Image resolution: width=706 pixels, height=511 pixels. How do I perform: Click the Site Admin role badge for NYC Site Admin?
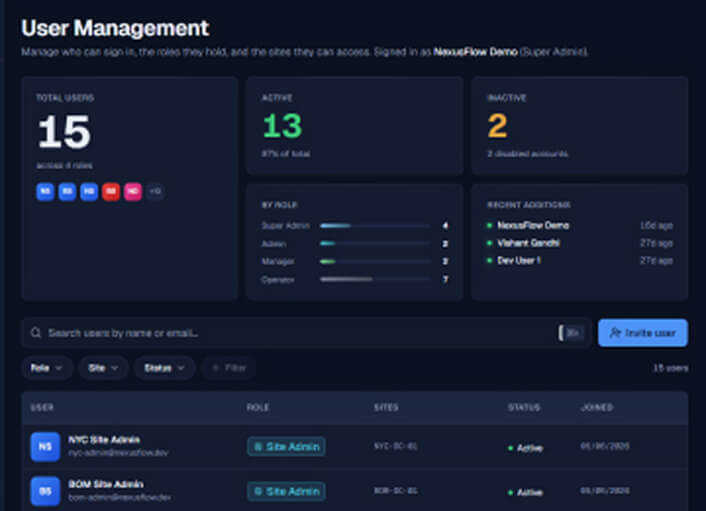[x=286, y=447]
